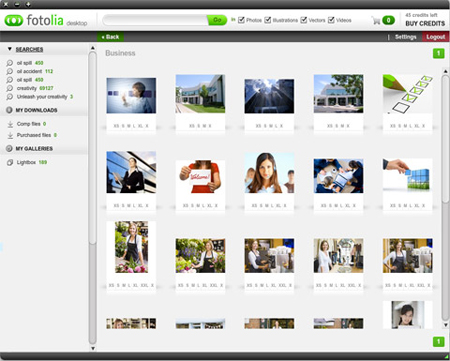The width and height of the screenshot is (450, 361).
Task: Select the headset call center woman thumbnail
Action: (x=269, y=173)
